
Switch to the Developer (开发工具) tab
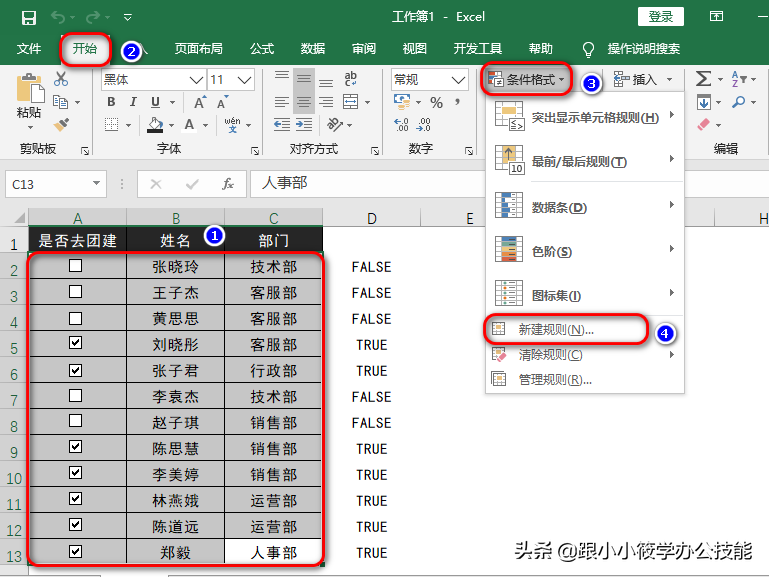tap(478, 49)
